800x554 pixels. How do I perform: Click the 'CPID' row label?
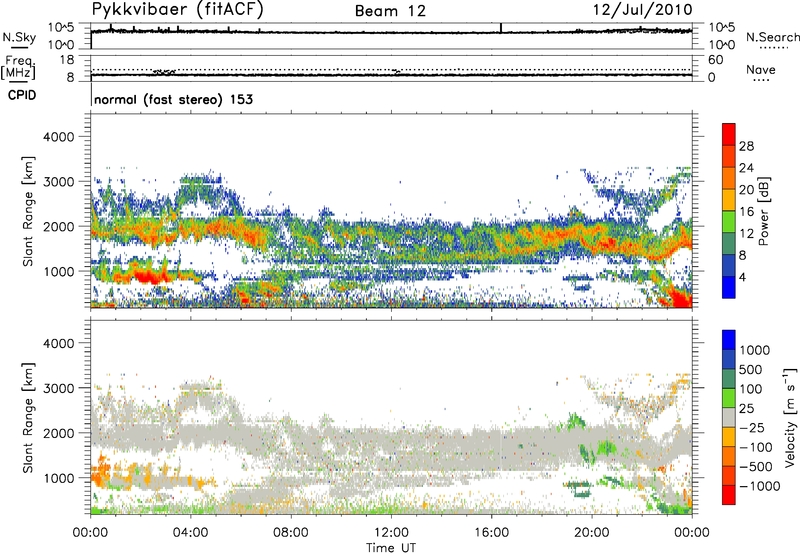[22, 95]
